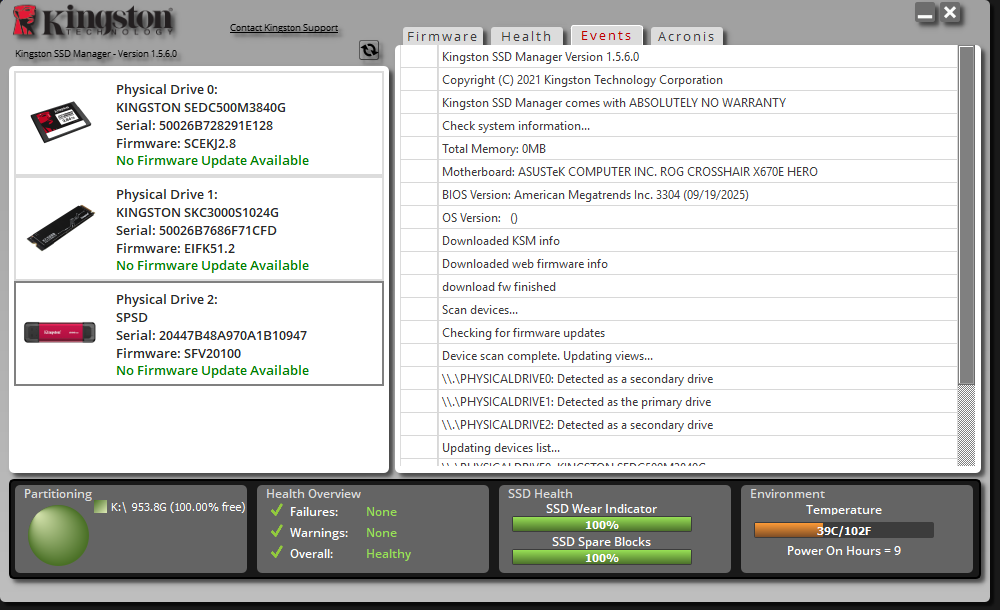Select the 'Downloaded KSM info' event row
This screenshot has width=1000, height=610.
click(679, 241)
